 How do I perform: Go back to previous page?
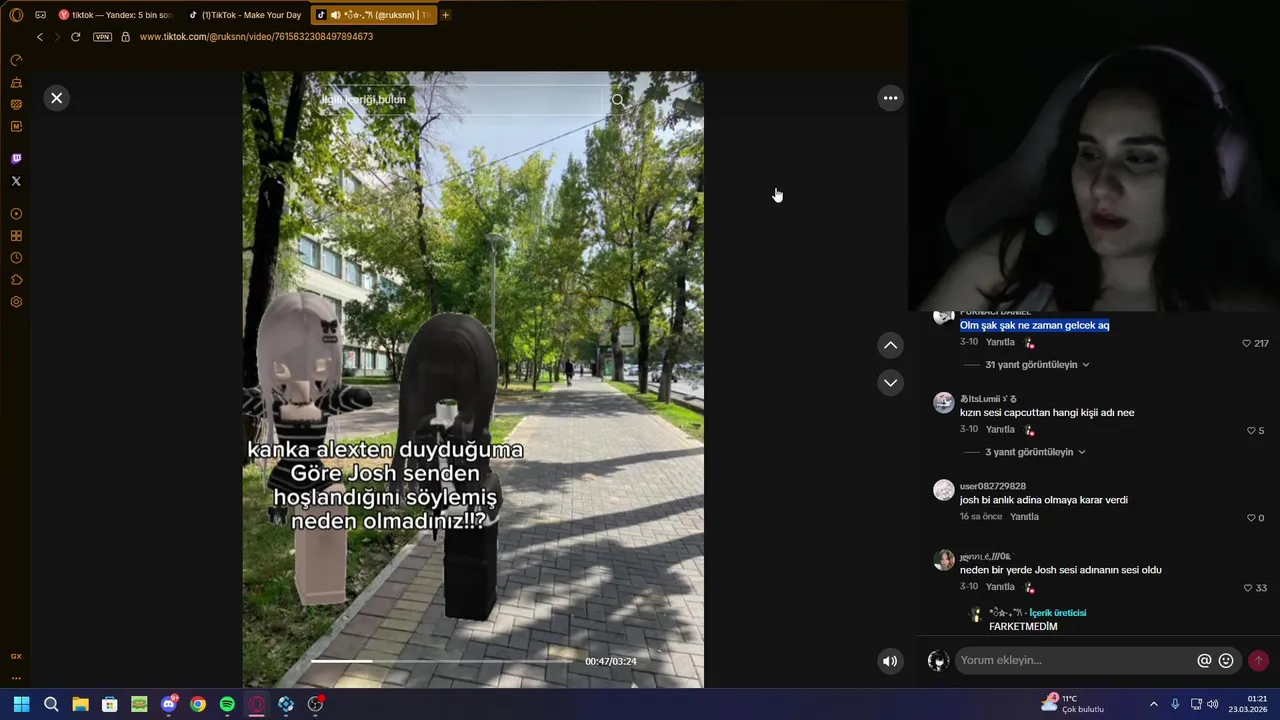[x=40, y=37]
